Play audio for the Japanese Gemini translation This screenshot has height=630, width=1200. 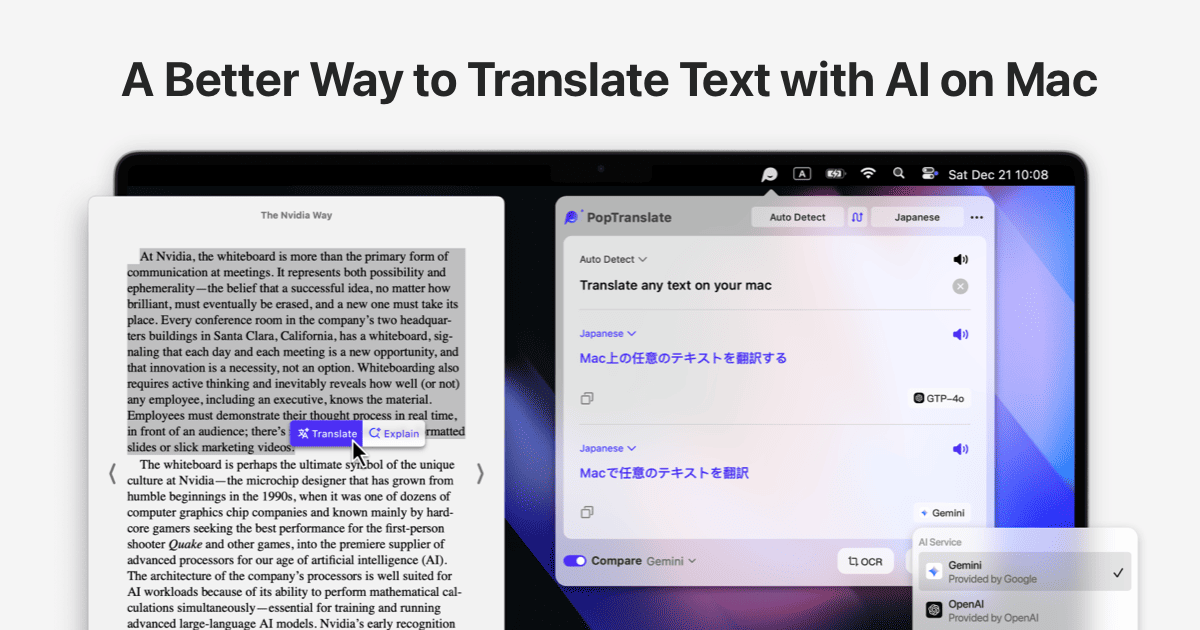tap(960, 447)
